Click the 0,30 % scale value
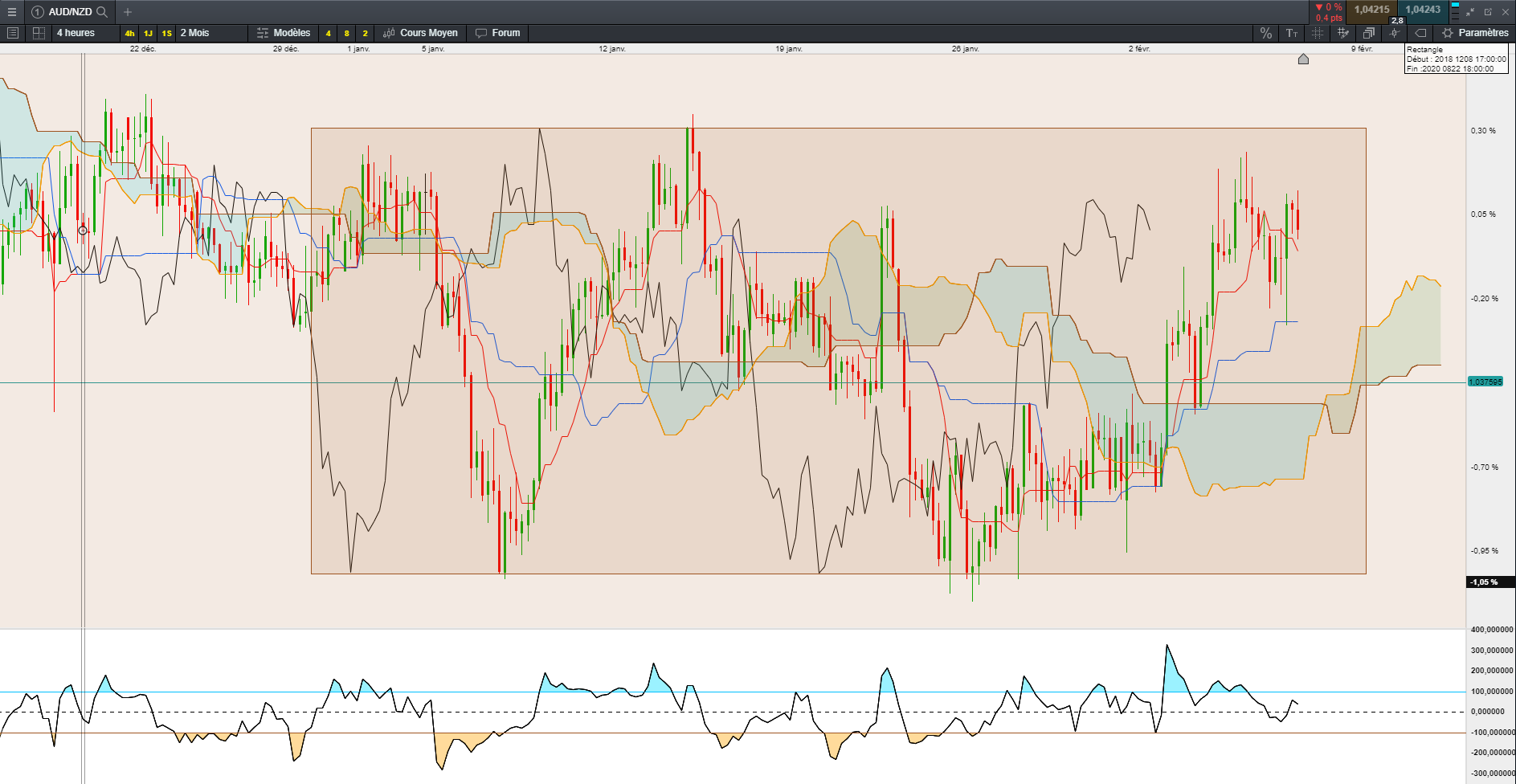 click(1483, 131)
